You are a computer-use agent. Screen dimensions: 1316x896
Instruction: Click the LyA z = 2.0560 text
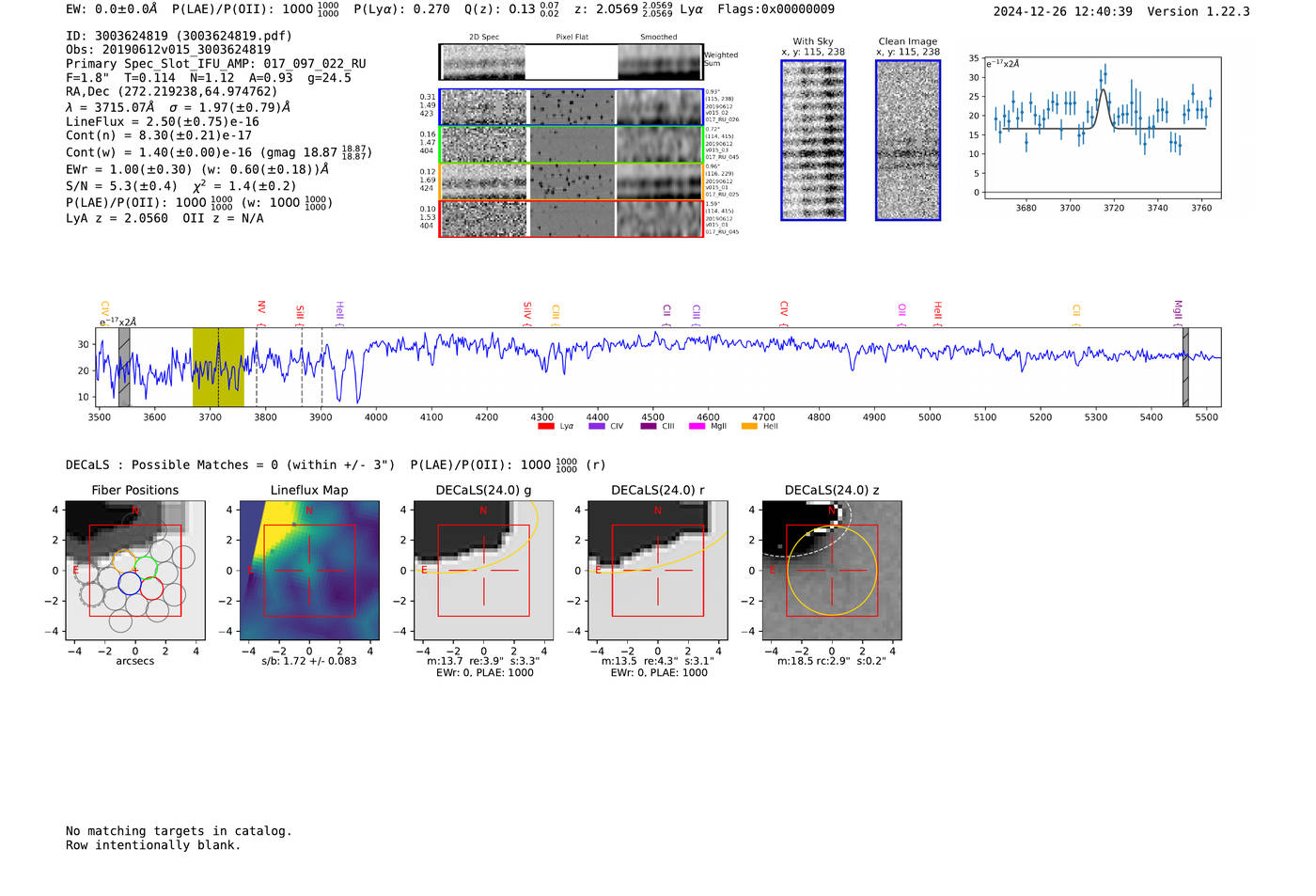(x=117, y=218)
